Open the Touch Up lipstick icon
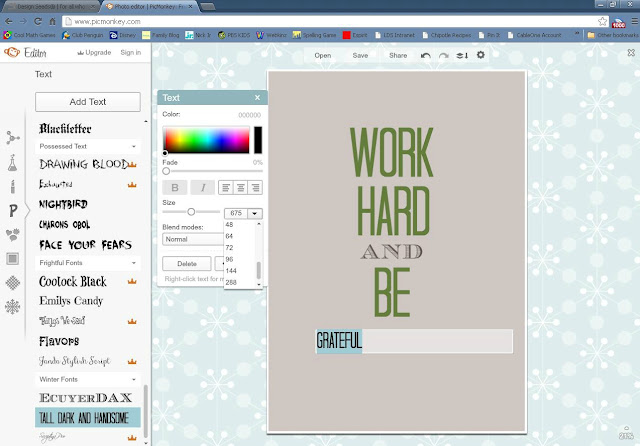The width and height of the screenshot is (640, 446). (x=13, y=186)
